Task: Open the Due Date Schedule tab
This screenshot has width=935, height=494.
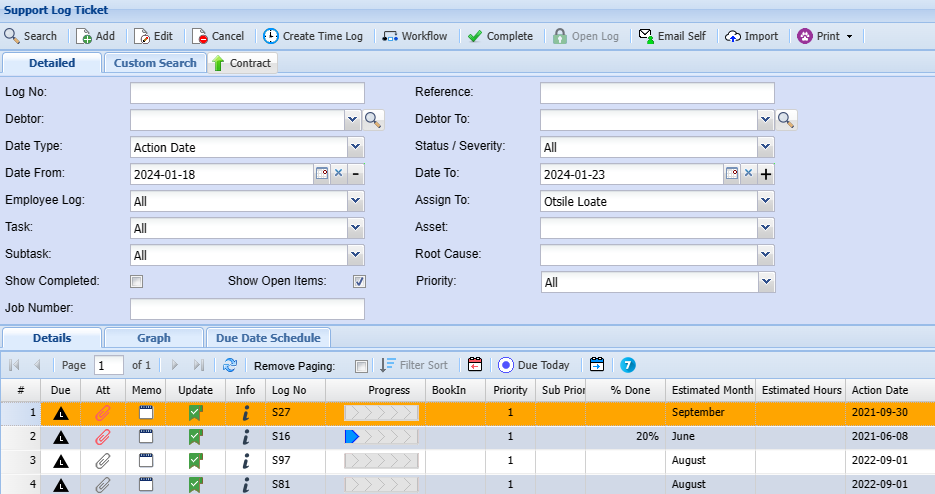Action: click(268, 338)
